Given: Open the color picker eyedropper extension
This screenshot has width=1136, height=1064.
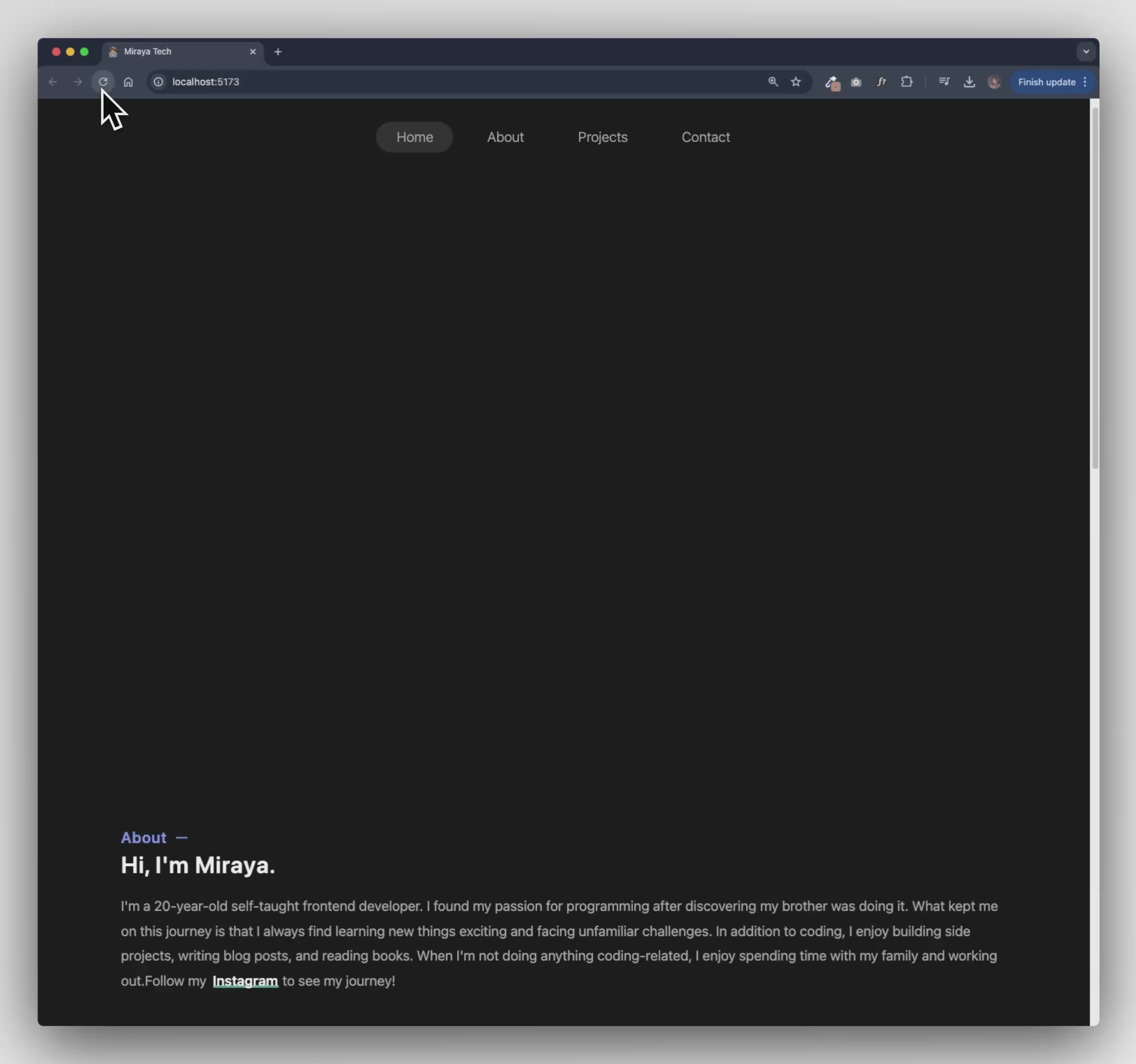Looking at the screenshot, I should coord(831,82).
